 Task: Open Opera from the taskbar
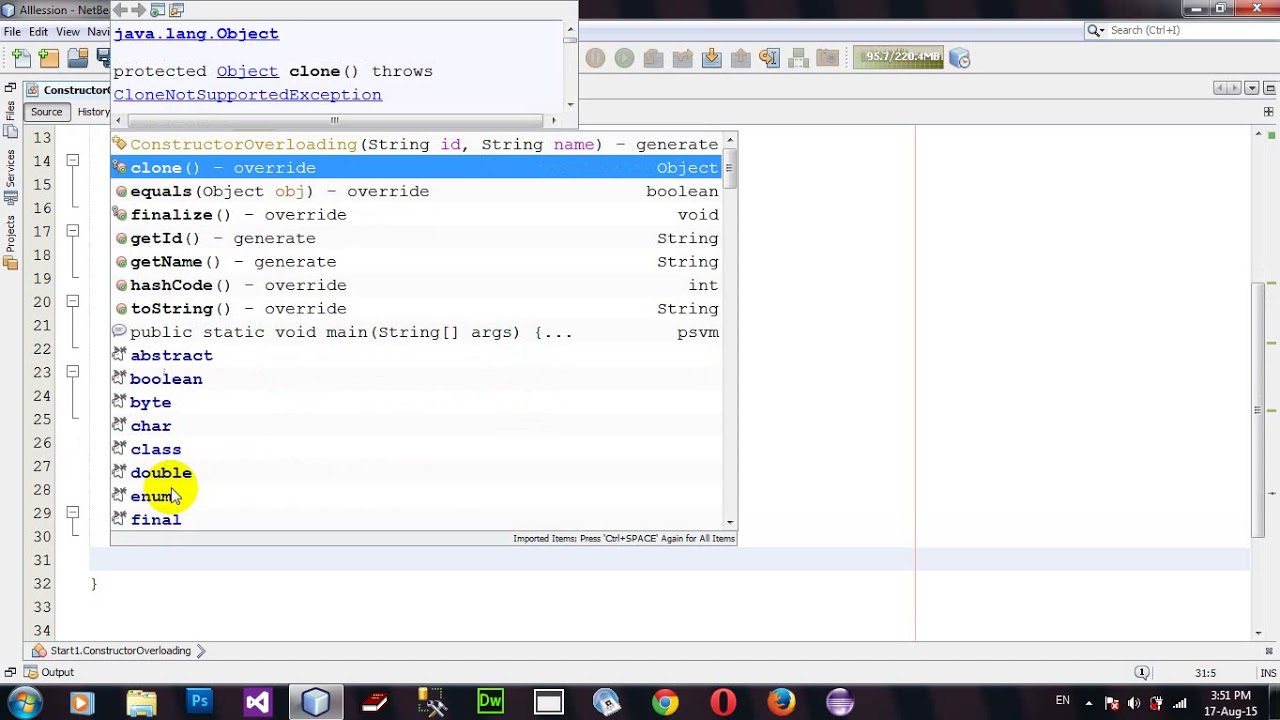click(x=723, y=702)
